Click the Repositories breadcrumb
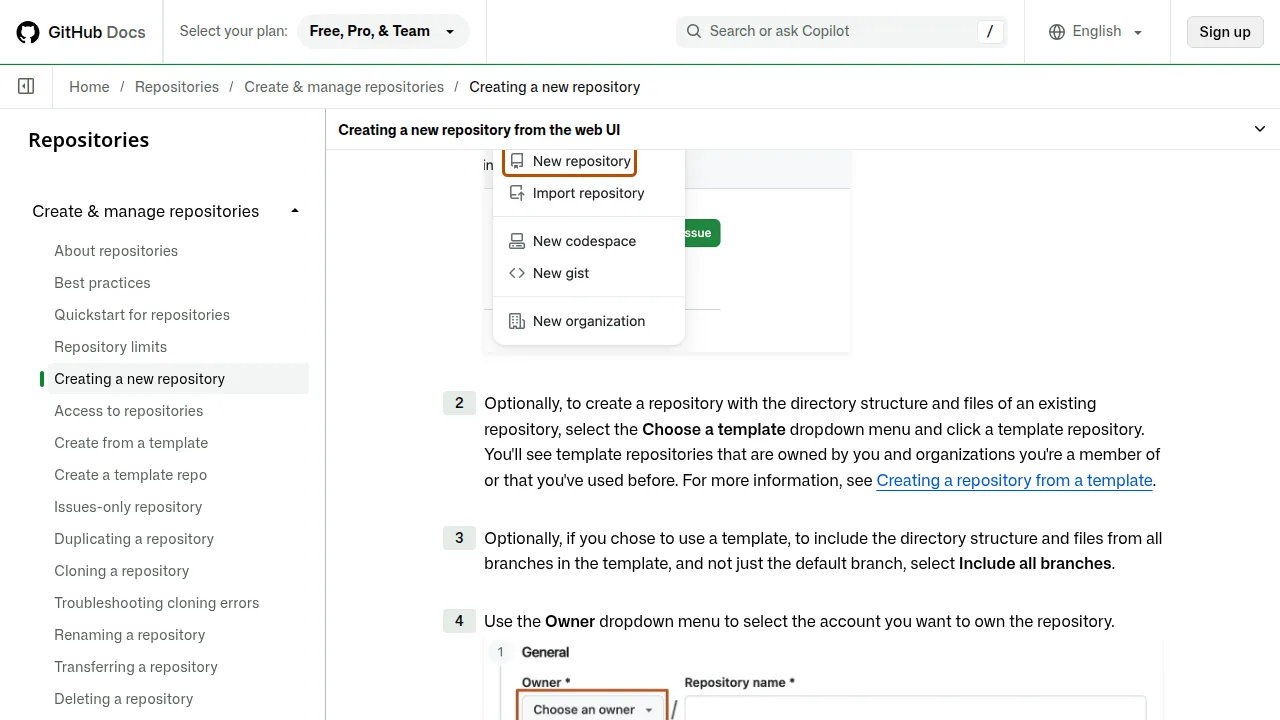 point(177,87)
